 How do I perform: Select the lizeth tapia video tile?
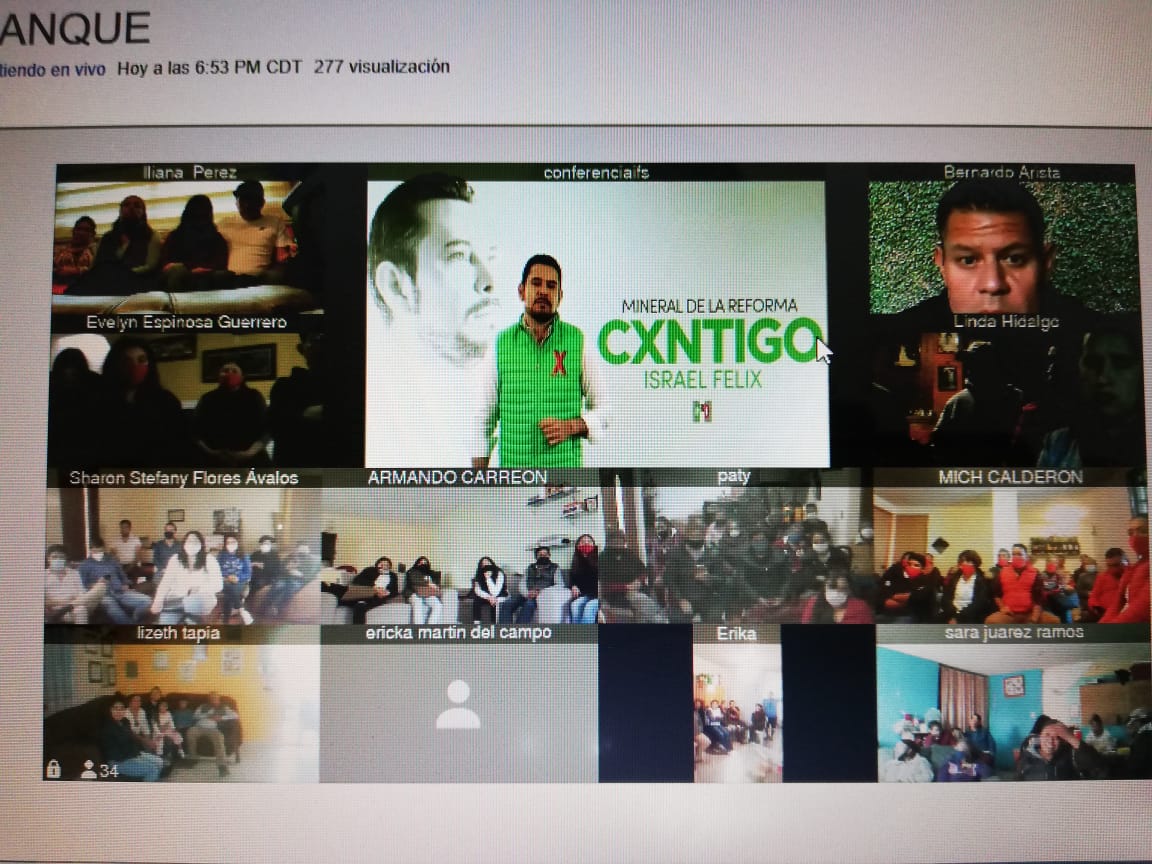181,703
